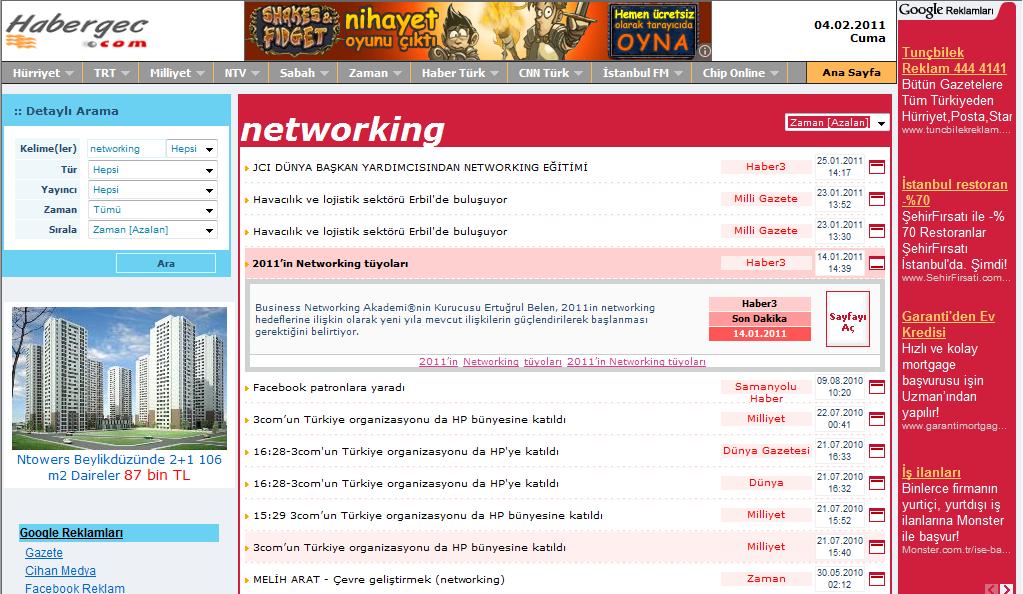Open the Chip Online menu item
Image resolution: width=1023 pixels, height=594 pixels.
click(x=740, y=73)
